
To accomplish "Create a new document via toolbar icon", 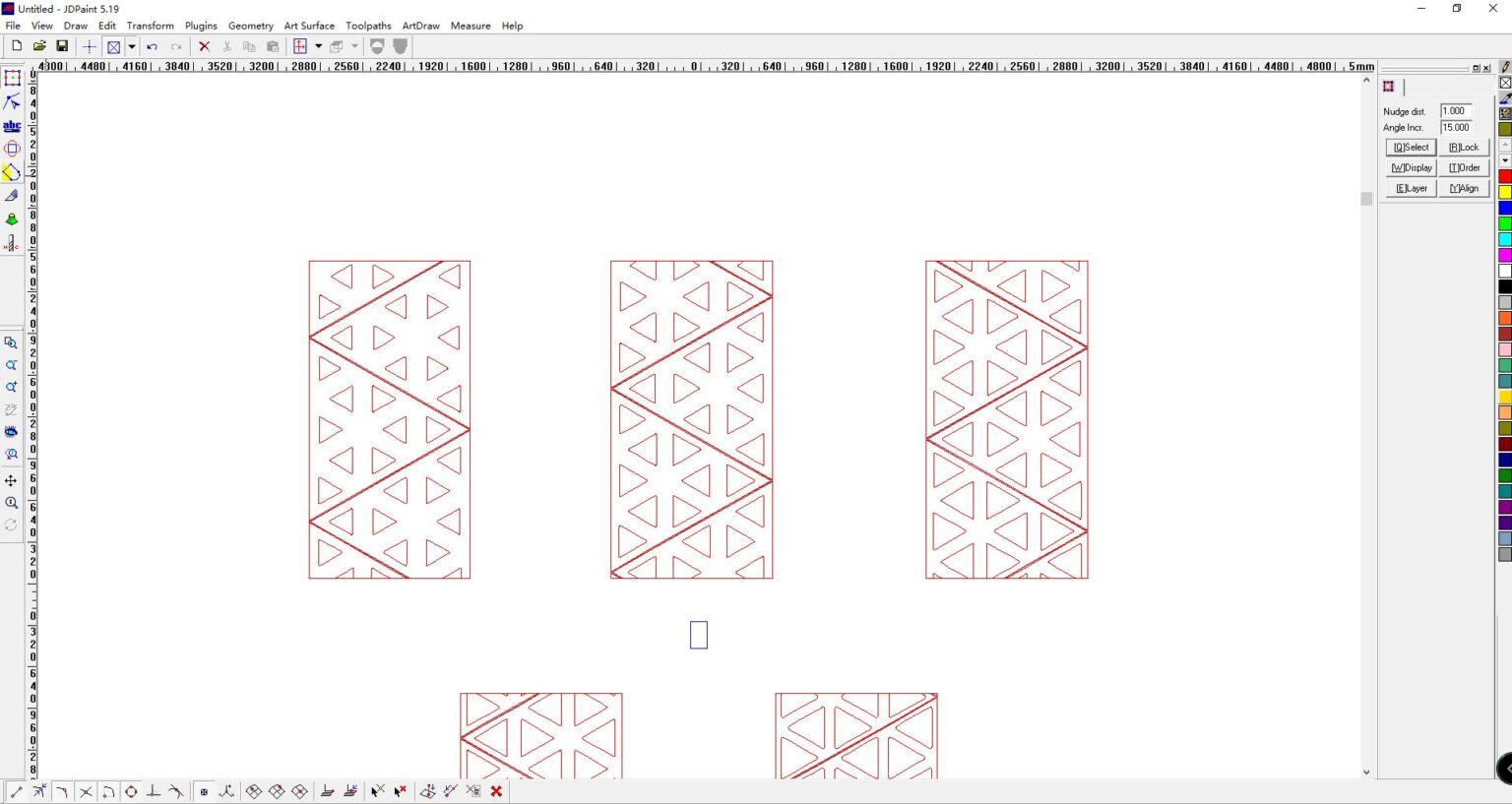I will pos(17,46).
